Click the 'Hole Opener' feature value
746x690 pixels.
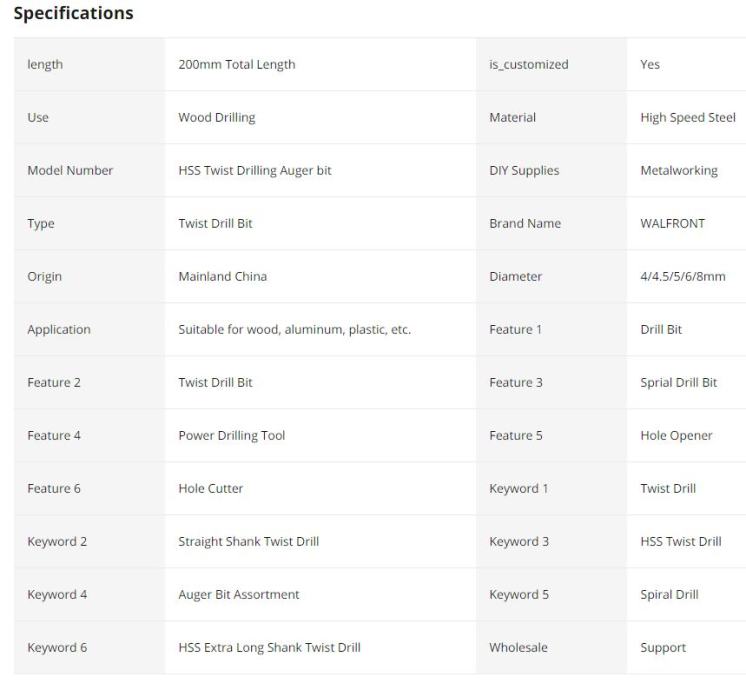(x=676, y=436)
